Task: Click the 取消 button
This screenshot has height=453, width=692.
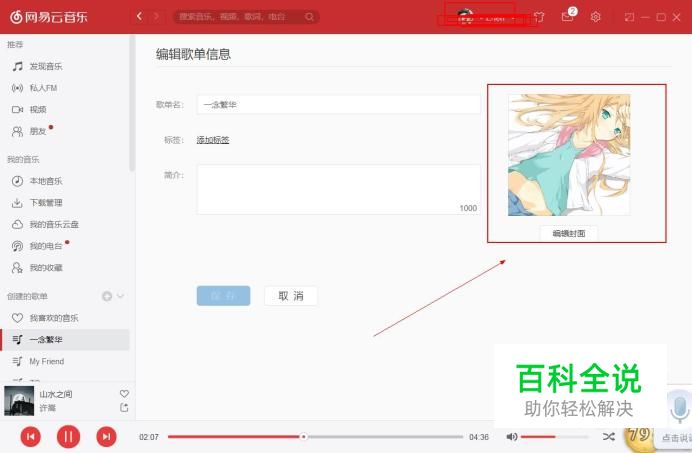Action: tap(291, 296)
